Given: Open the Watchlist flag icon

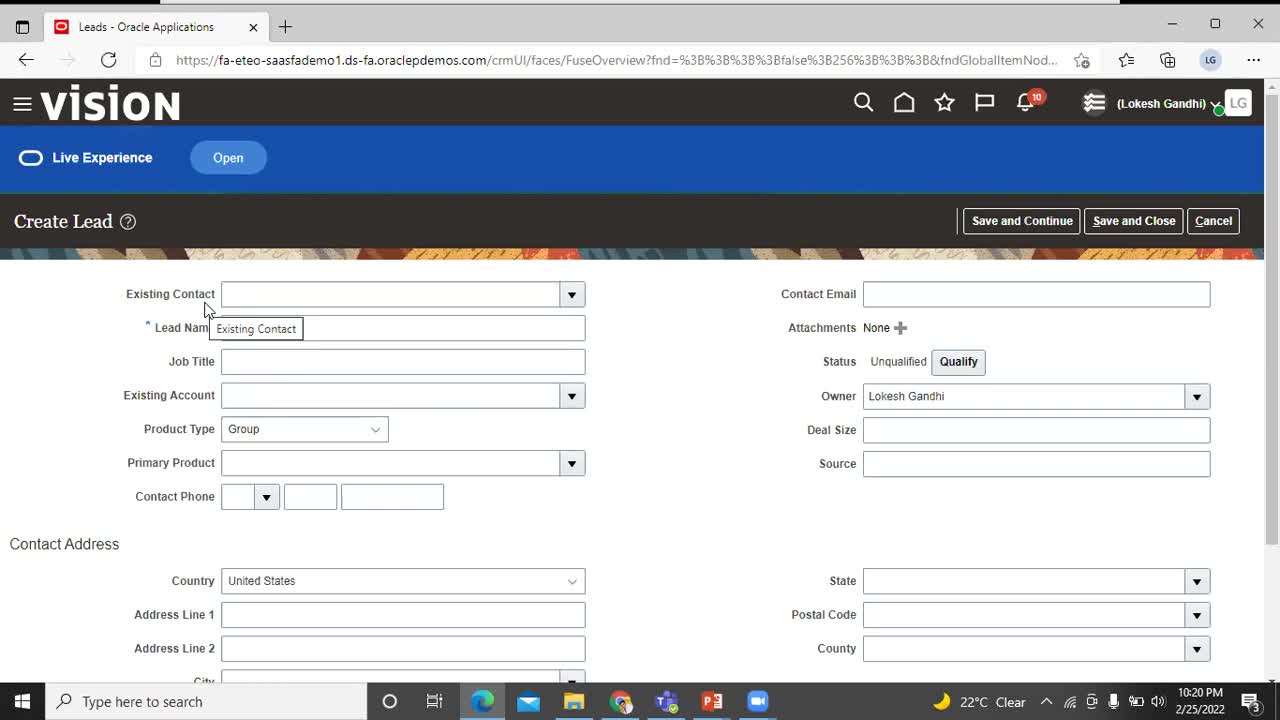Looking at the screenshot, I should click(x=985, y=102).
